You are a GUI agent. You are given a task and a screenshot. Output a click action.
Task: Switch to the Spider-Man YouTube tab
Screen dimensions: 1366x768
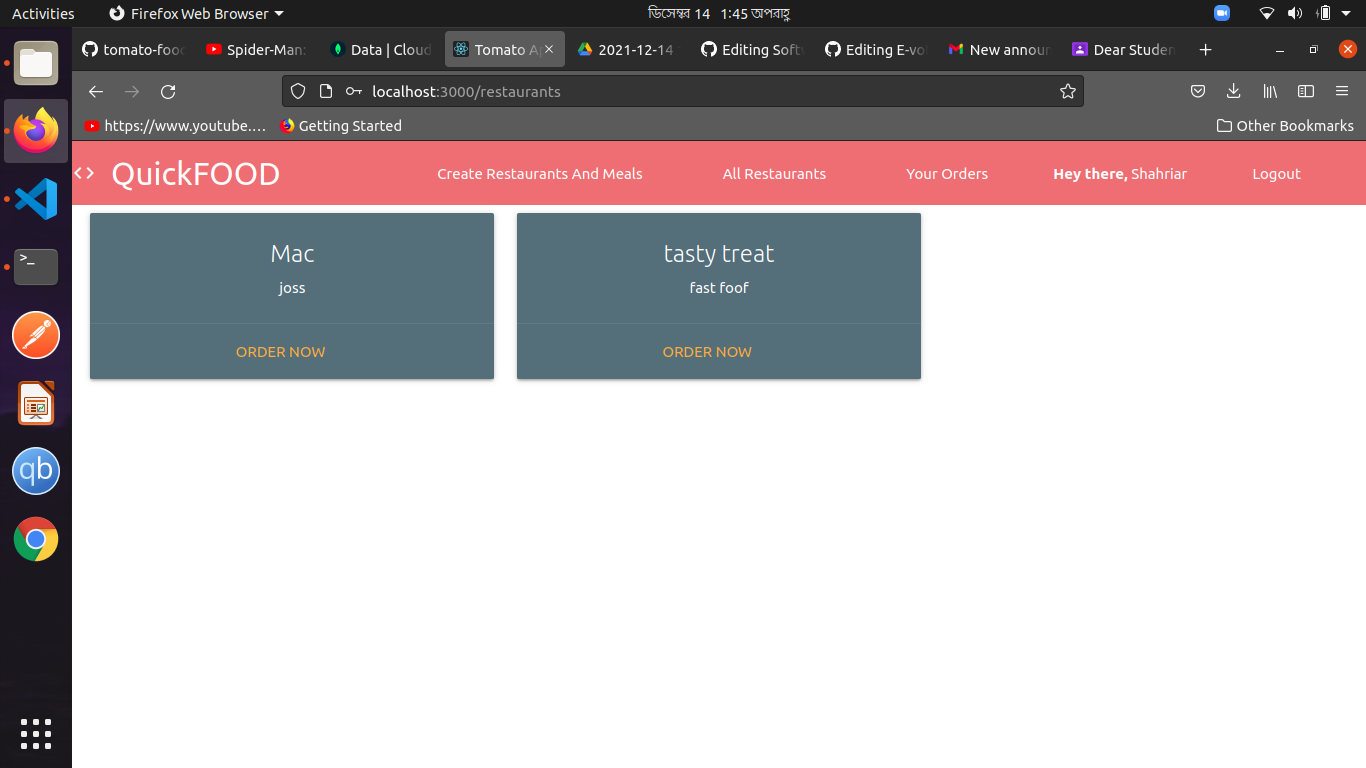[255, 49]
